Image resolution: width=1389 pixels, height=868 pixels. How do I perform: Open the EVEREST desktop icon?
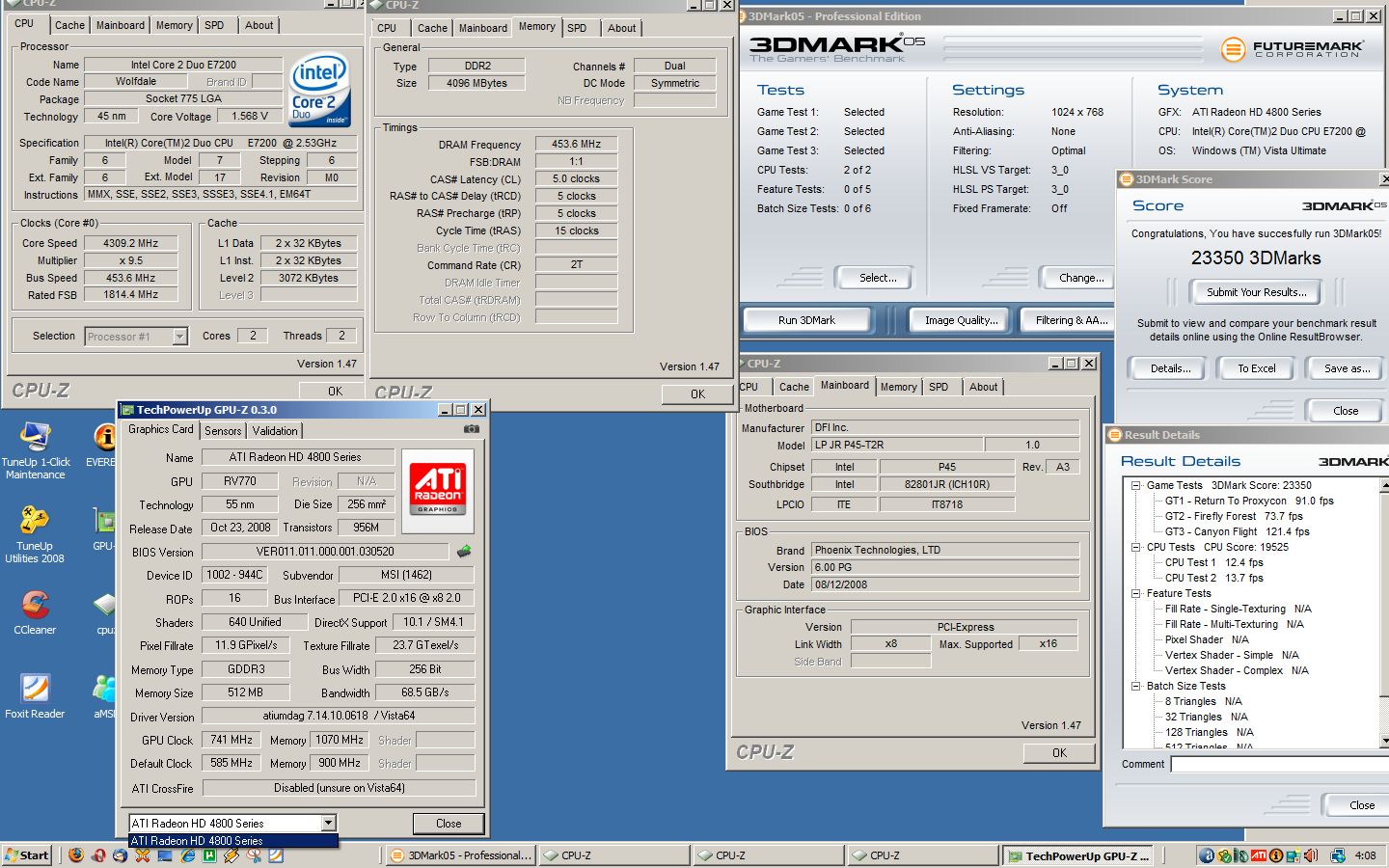(x=101, y=445)
